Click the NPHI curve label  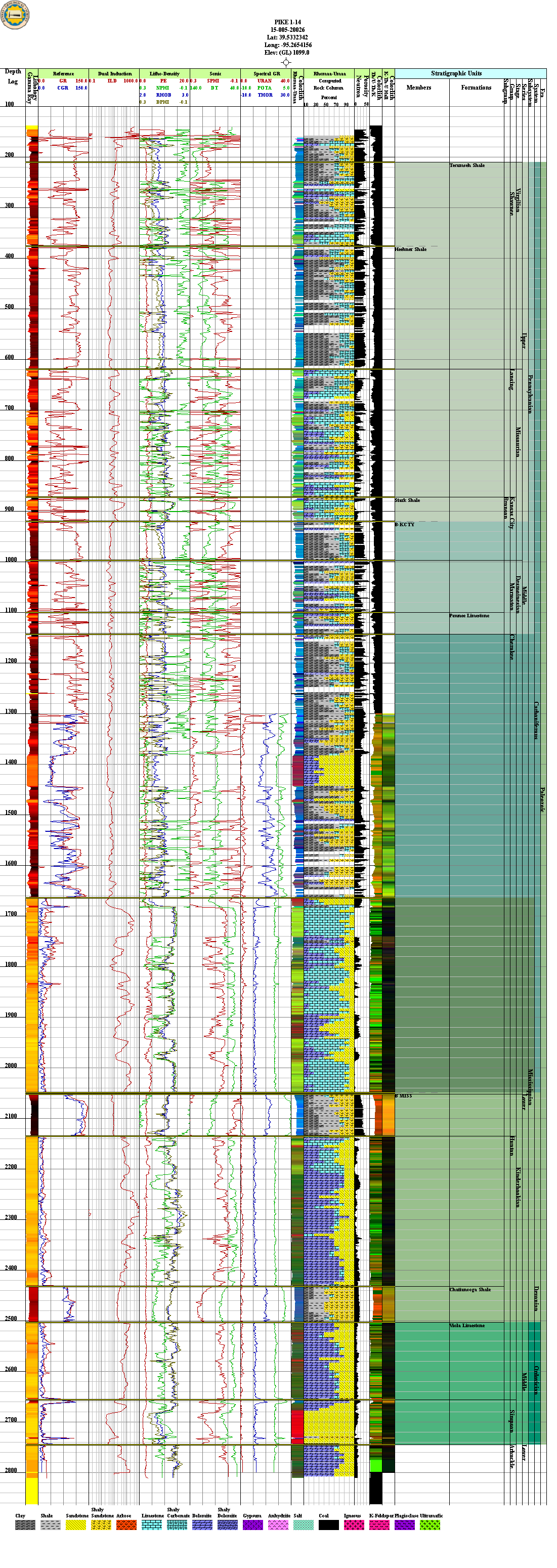pos(162,88)
